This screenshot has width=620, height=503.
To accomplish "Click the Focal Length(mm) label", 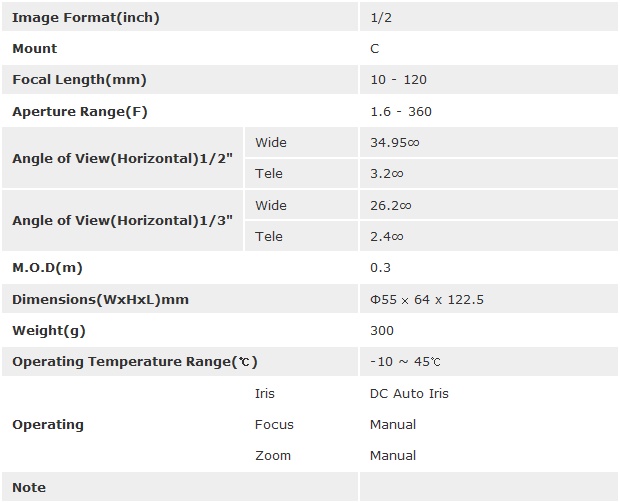I will 79,80.
